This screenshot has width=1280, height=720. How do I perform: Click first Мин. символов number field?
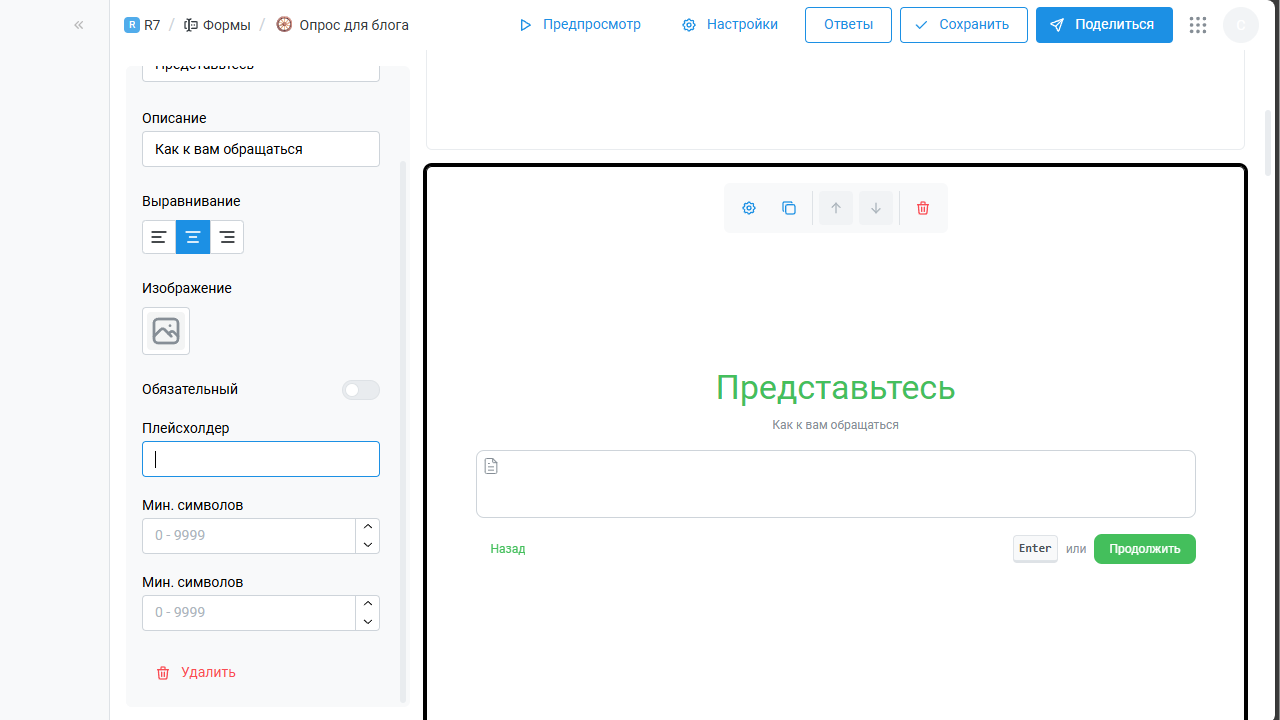pyautogui.click(x=249, y=536)
